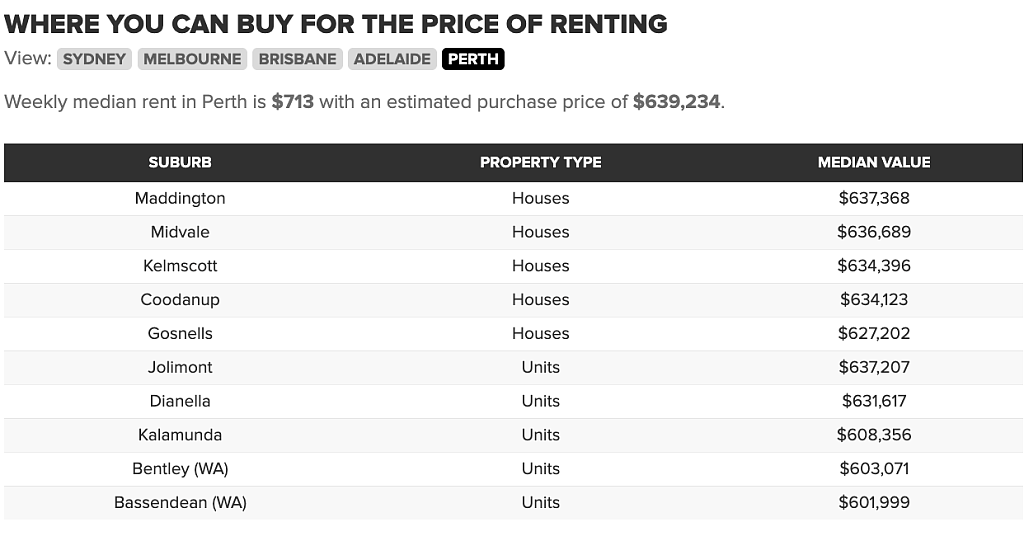Click the Property Type column header
The height and width of the screenshot is (541, 1024).
(541, 163)
